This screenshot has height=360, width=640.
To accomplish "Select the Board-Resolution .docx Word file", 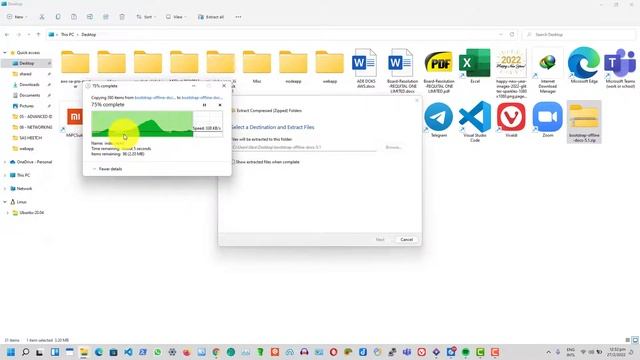I will 402,71.
